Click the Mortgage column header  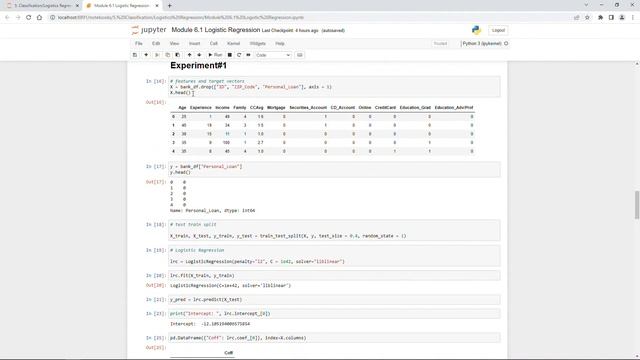276,107
